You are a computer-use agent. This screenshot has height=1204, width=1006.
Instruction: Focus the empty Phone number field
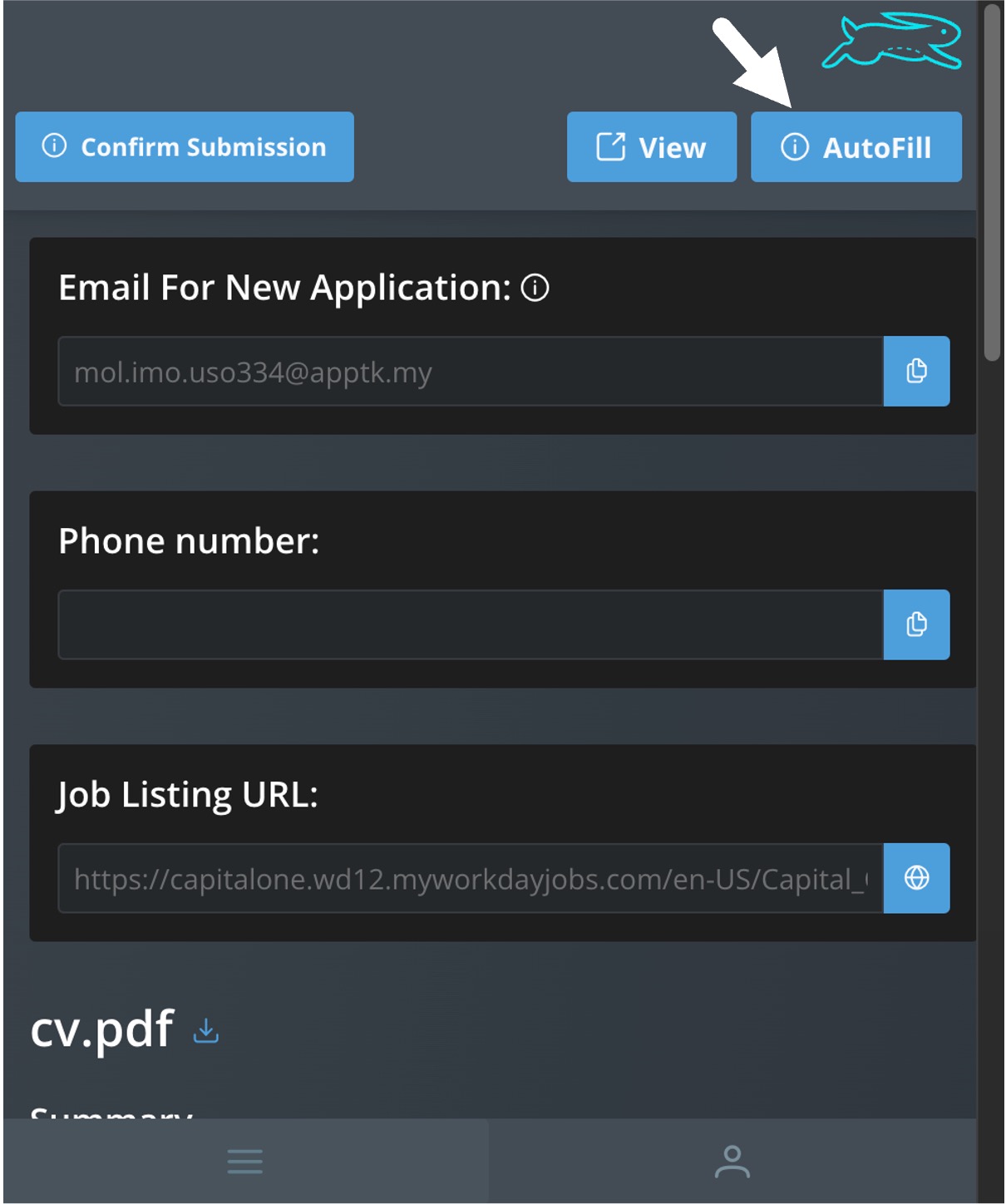[x=471, y=624]
